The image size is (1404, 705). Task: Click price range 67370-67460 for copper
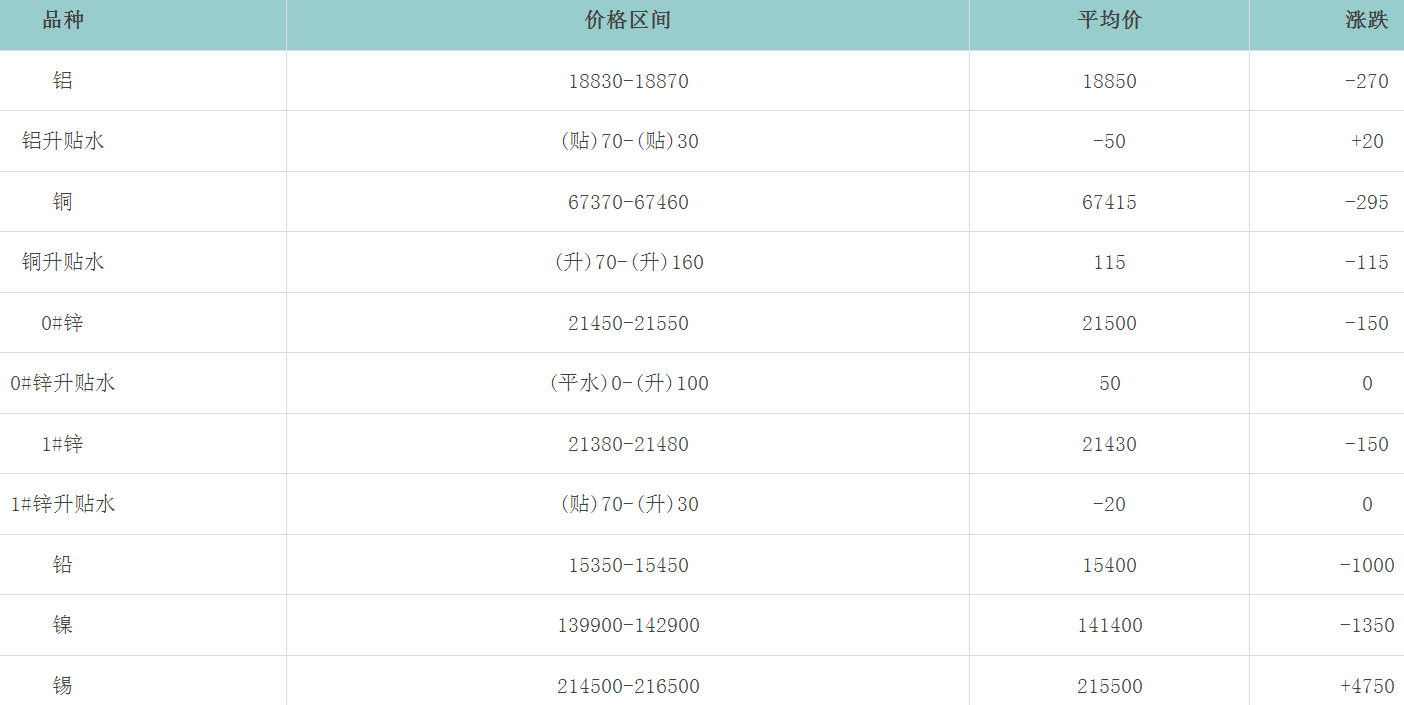pyautogui.click(x=628, y=202)
